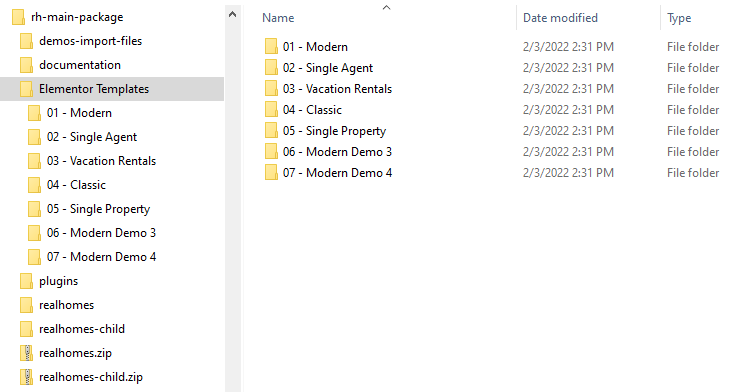Sort by the Date modified column
746x392 pixels.
click(560, 18)
